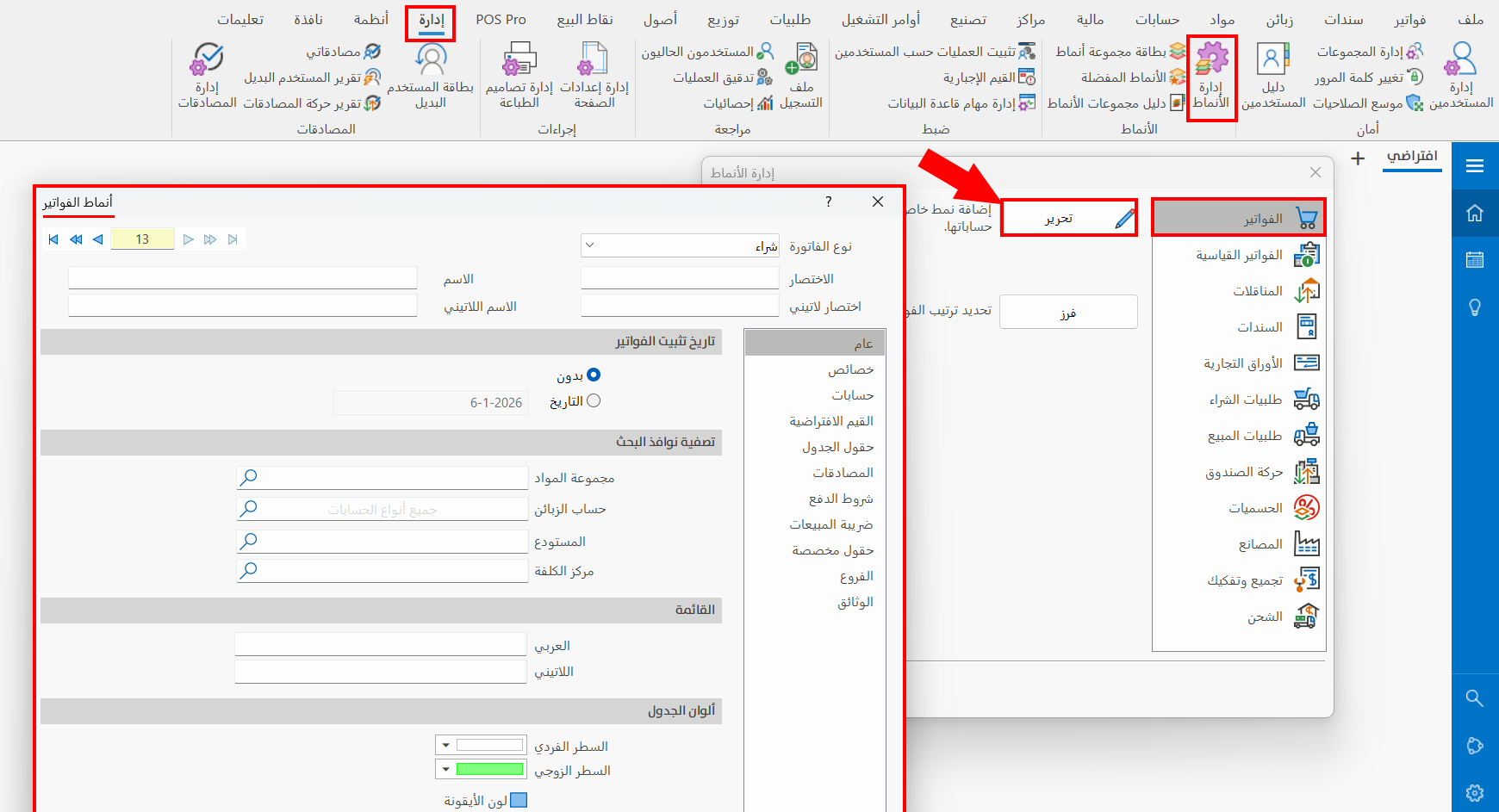Click the search icon in sidebar
Image resolution: width=1499 pixels, height=812 pixels.
tap(1475, 698)
